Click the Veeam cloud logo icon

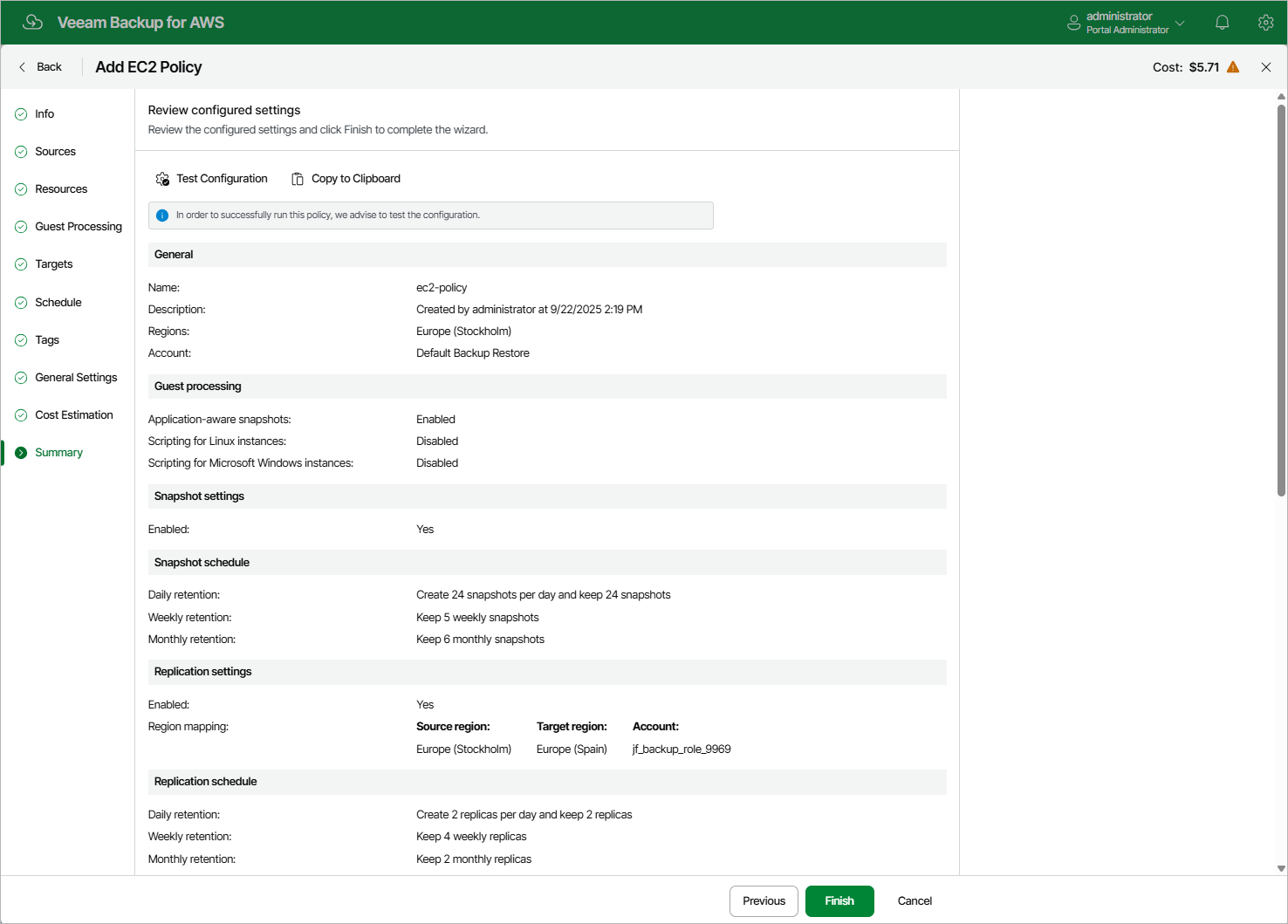(33, 22)
